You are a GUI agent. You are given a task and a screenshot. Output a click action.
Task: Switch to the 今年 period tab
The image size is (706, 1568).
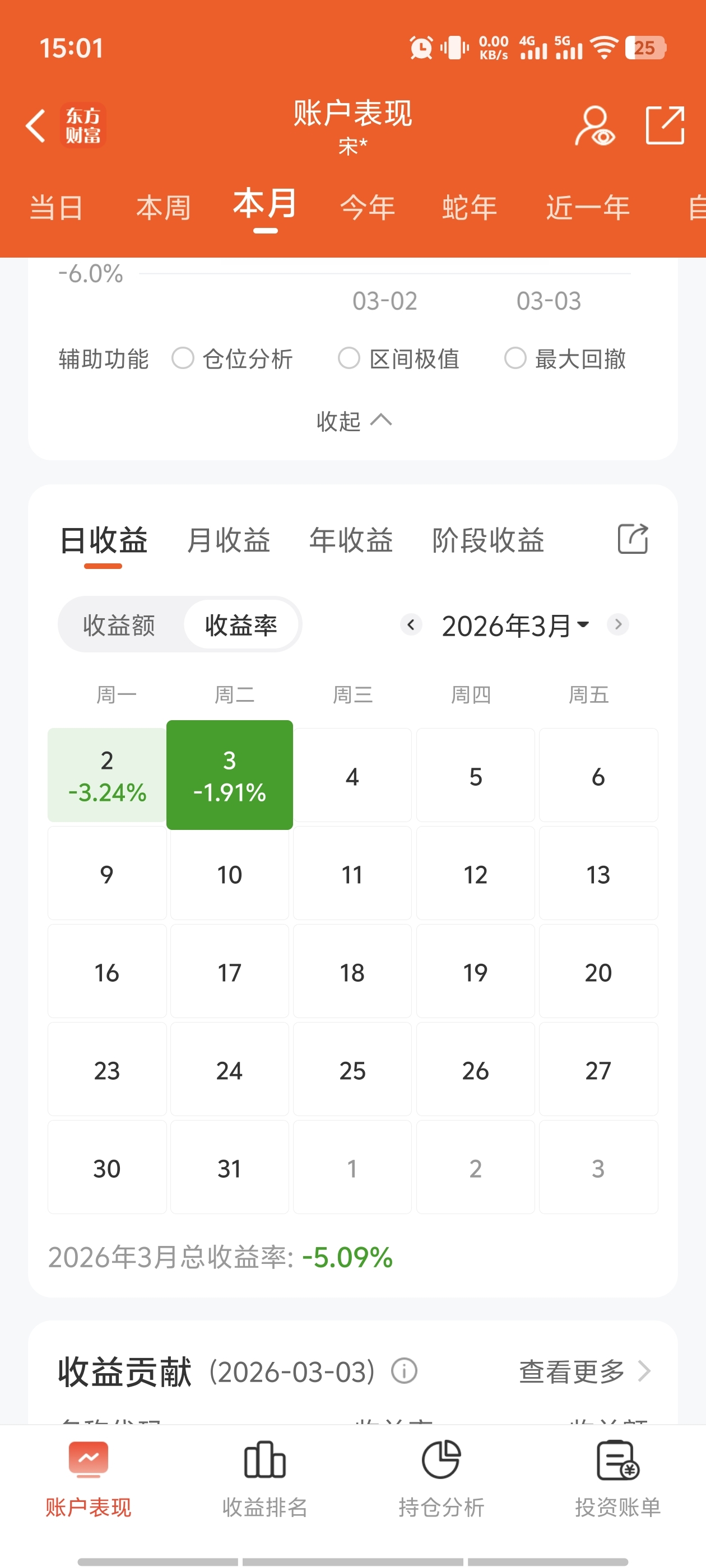pyautogui.click(x=368, y=208)
